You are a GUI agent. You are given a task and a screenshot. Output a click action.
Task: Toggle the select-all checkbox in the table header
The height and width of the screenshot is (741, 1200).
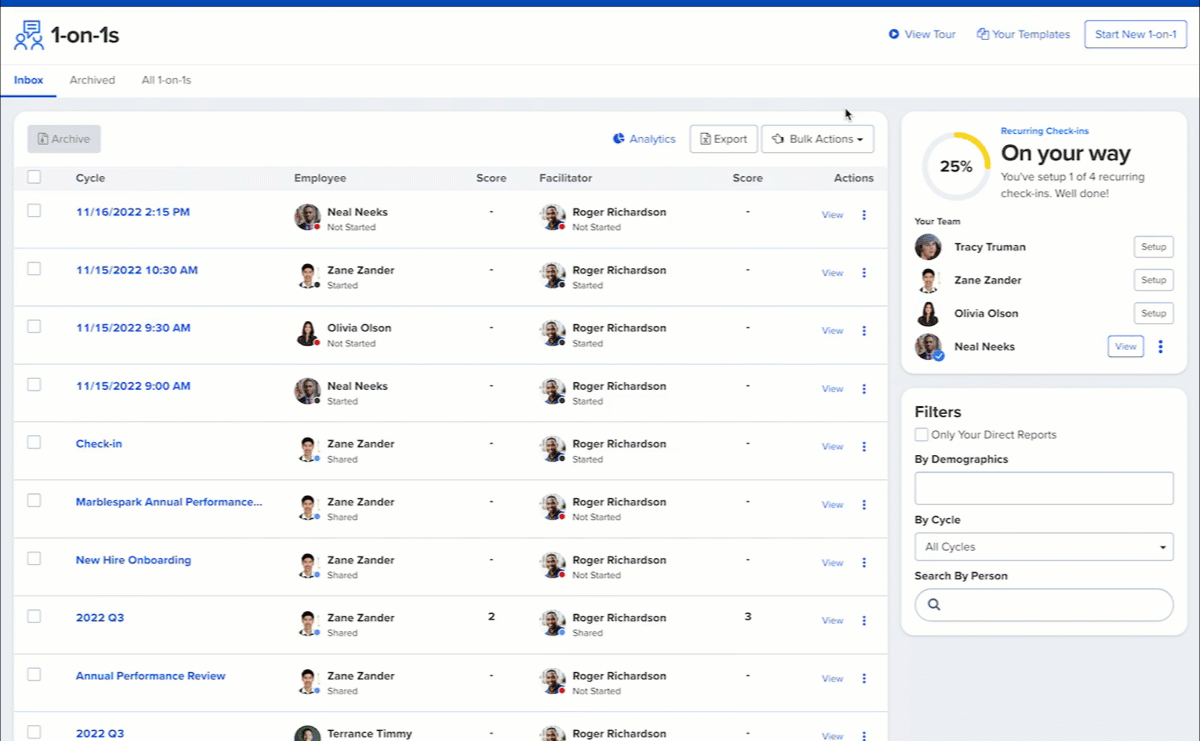(34, 177)
